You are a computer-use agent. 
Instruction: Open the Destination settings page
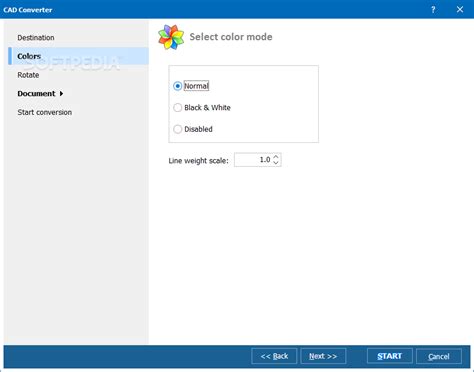coord(36,38)
